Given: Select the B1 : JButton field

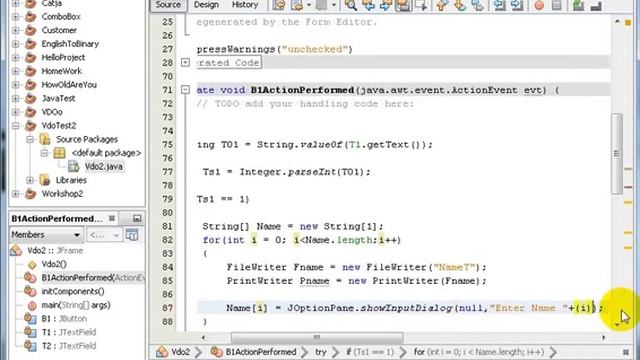Looking at the screenshot, I should click(64, 319).
